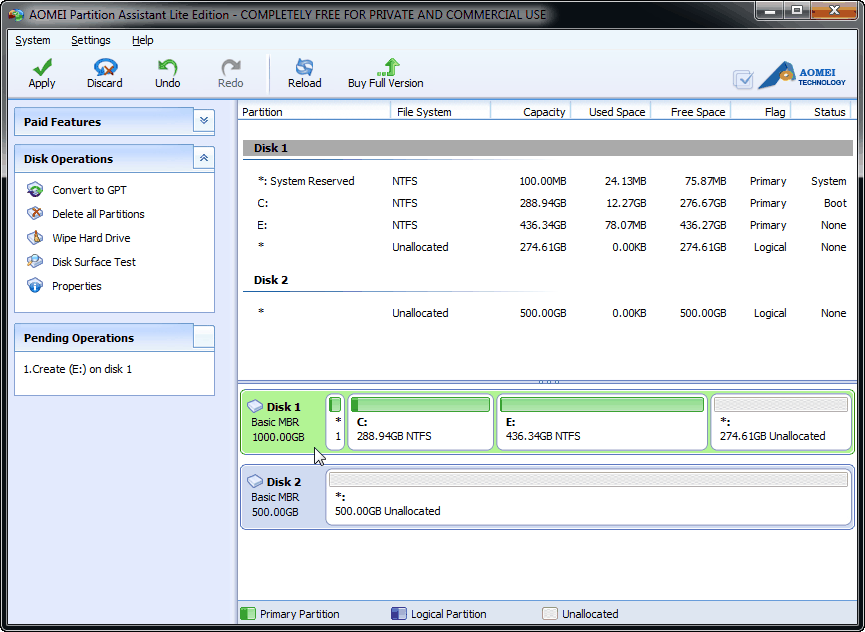Click the AOMEI Technology logo

point(802,76)
